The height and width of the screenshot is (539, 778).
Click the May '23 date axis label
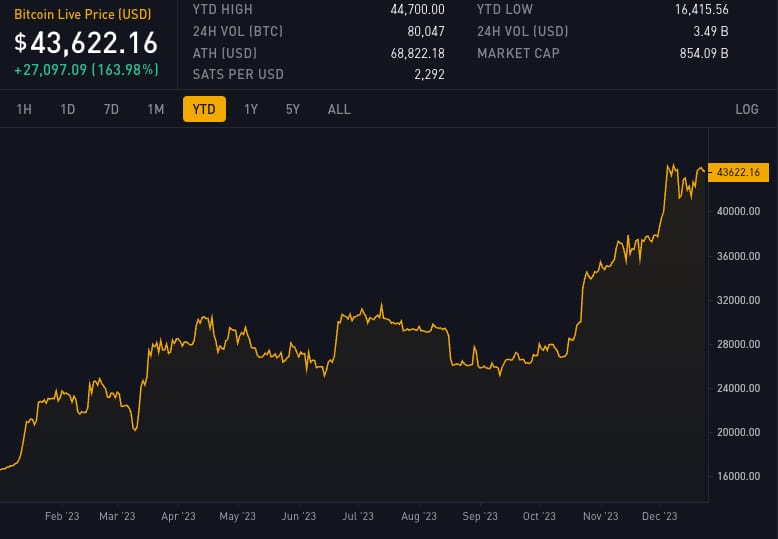[x=237, y=516]
